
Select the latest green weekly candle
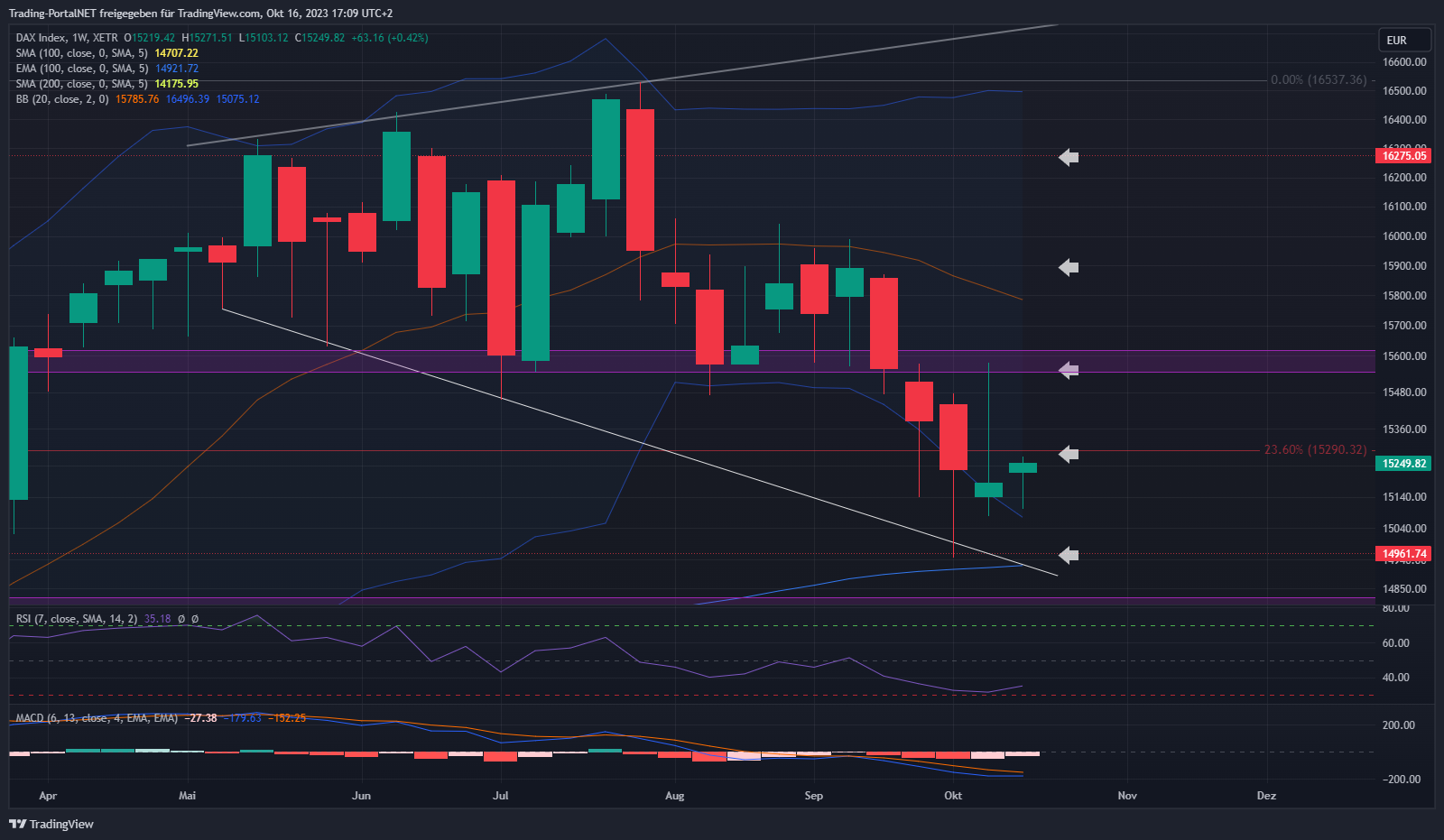pos(1023,467)
